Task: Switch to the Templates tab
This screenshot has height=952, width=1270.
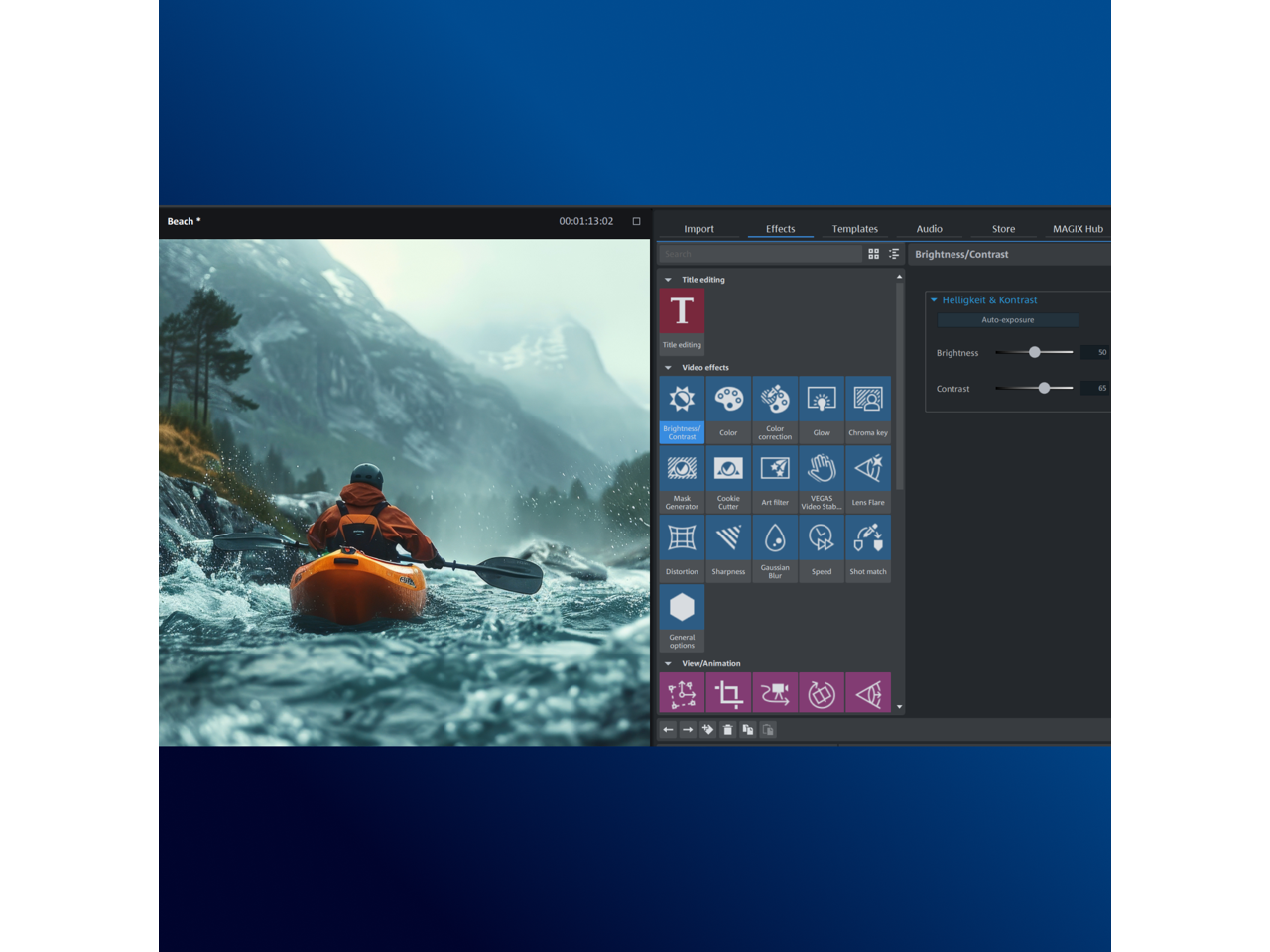Action: tap(854, 229)
